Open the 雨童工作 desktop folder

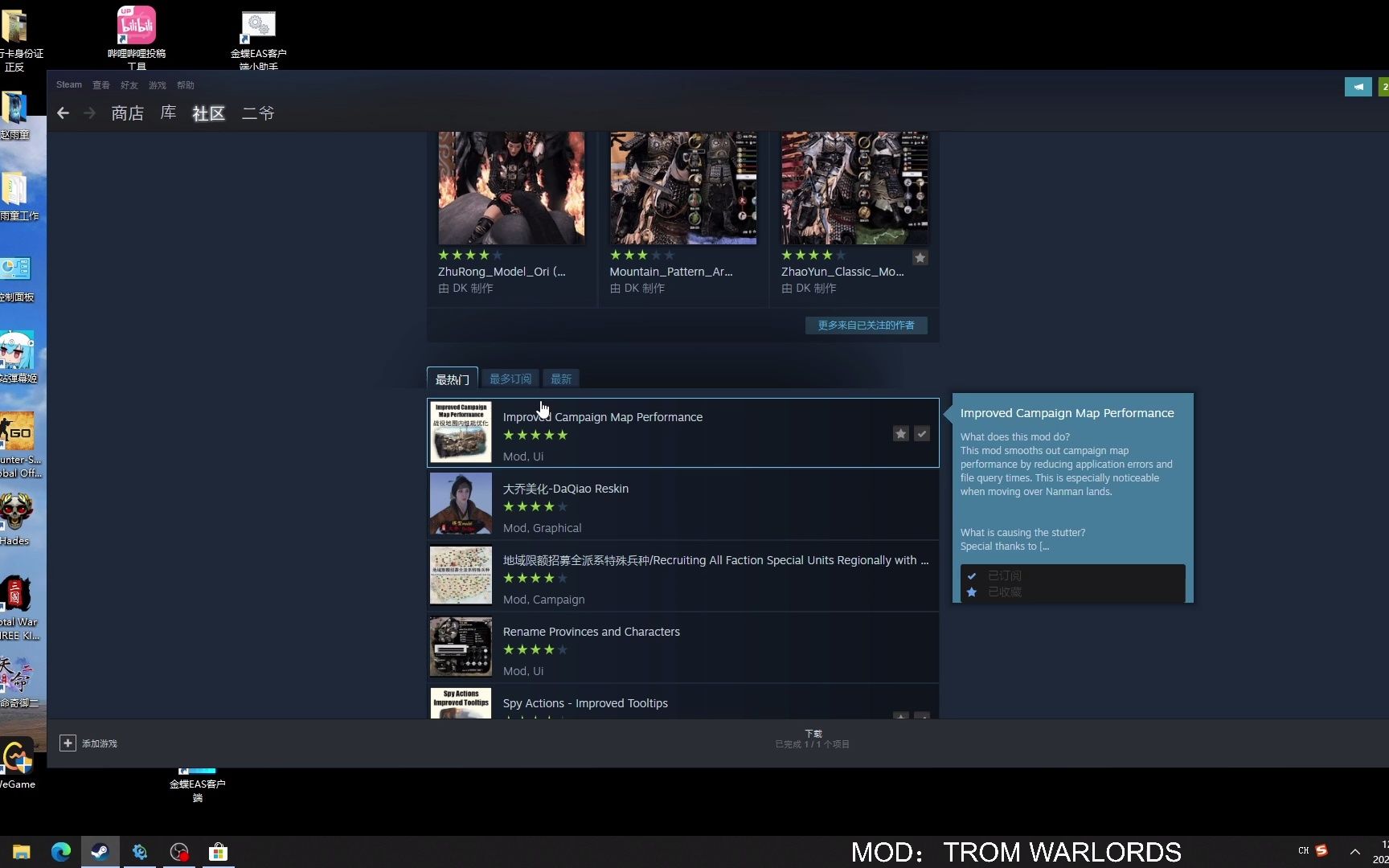click(x=18, y=197)
